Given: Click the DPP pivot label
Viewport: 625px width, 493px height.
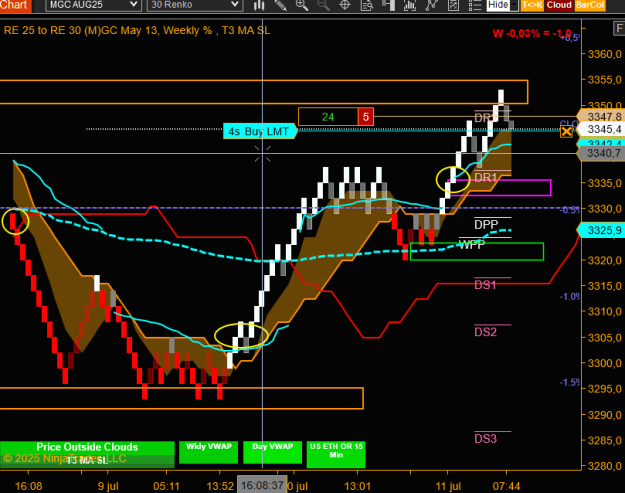Looking at the screenshot, I should click(x=486, y=225).
